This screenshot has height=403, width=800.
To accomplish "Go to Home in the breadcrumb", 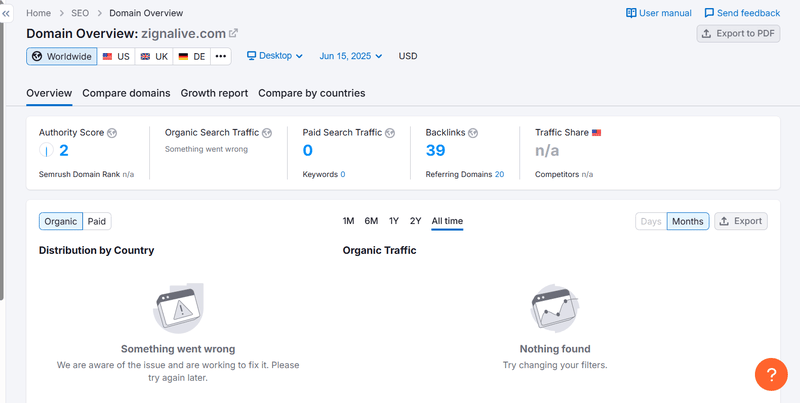I will tap(38, 13).
